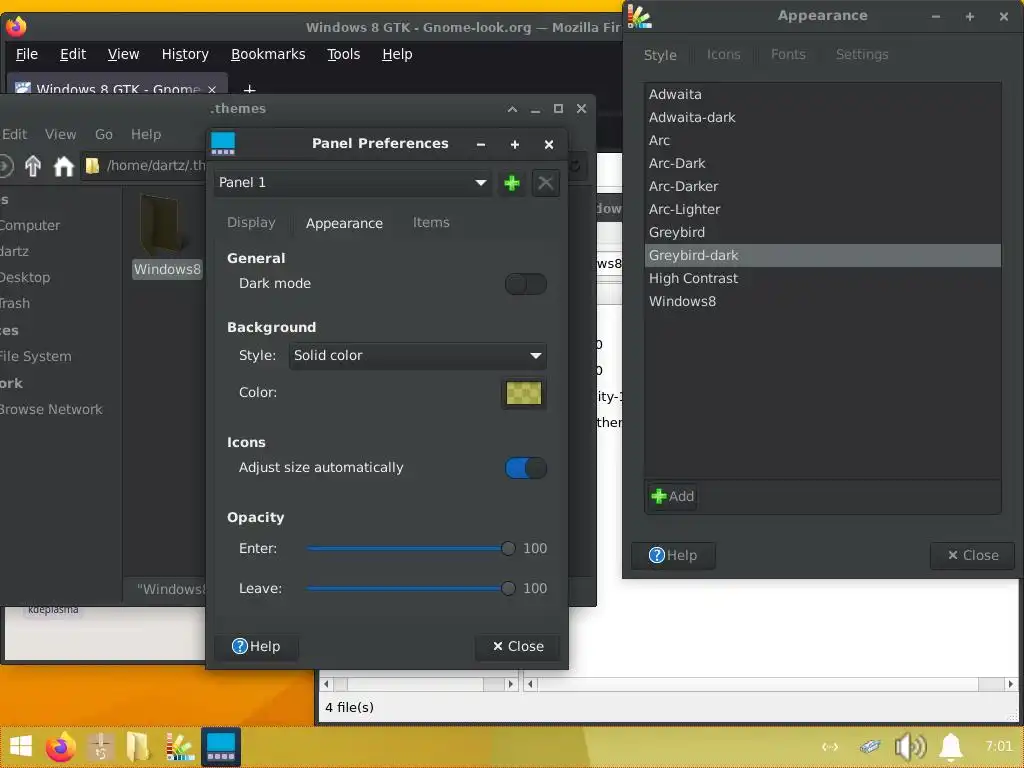Open the file manager taskbar icon

138,746
